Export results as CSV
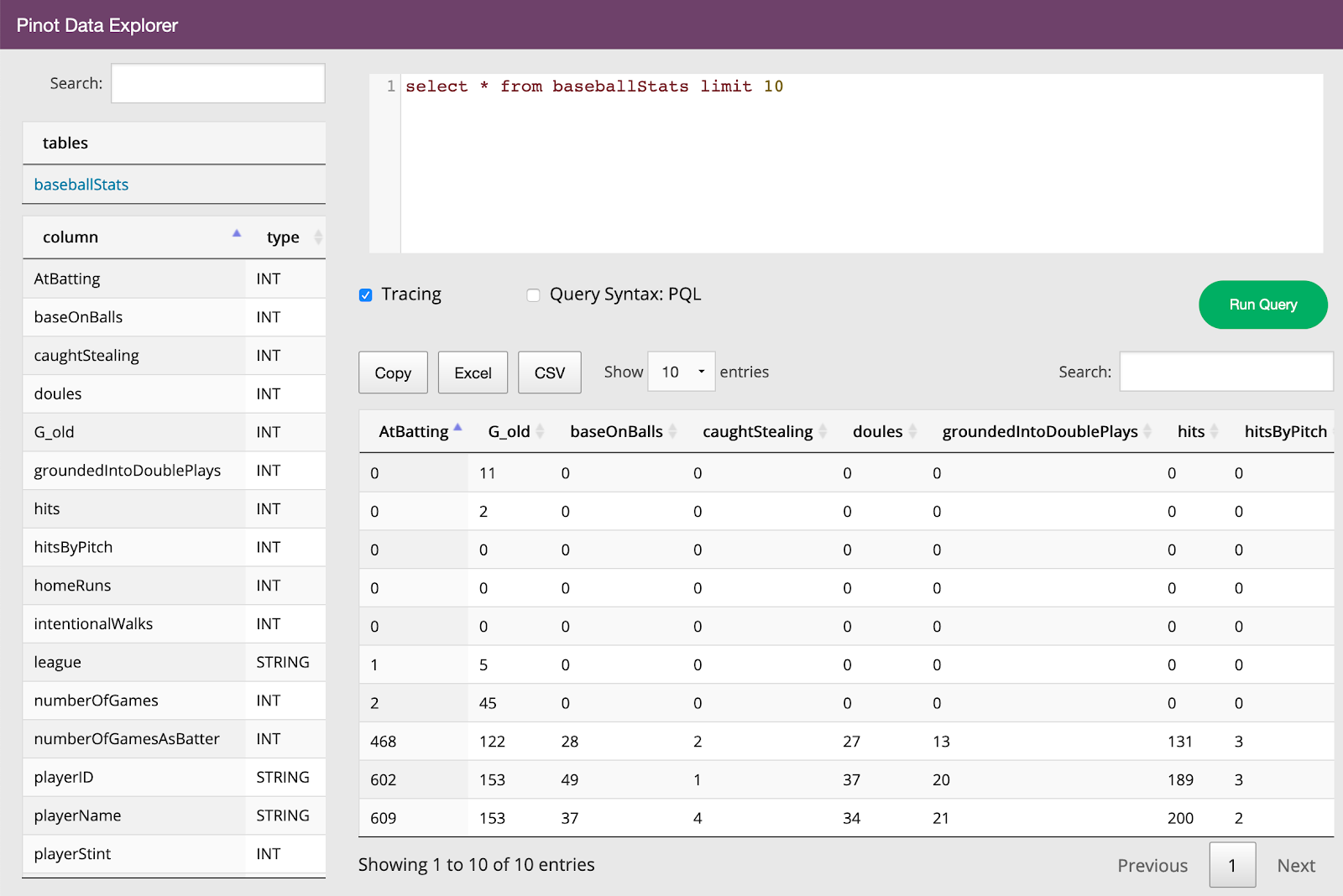The width and height of the screenshot is (1343, 896). (549, 372)
